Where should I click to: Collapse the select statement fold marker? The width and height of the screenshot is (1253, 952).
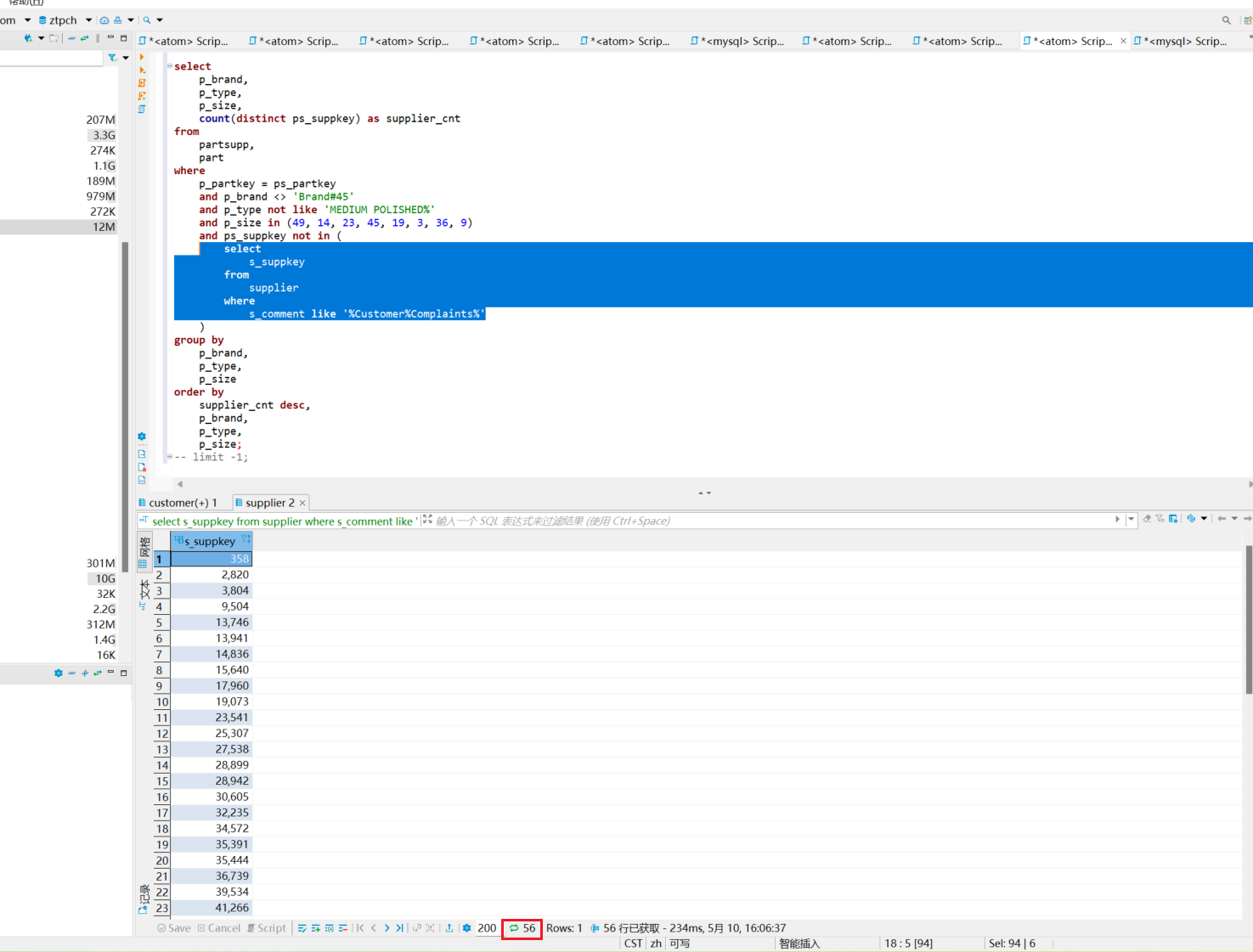[x=169, y=66]
